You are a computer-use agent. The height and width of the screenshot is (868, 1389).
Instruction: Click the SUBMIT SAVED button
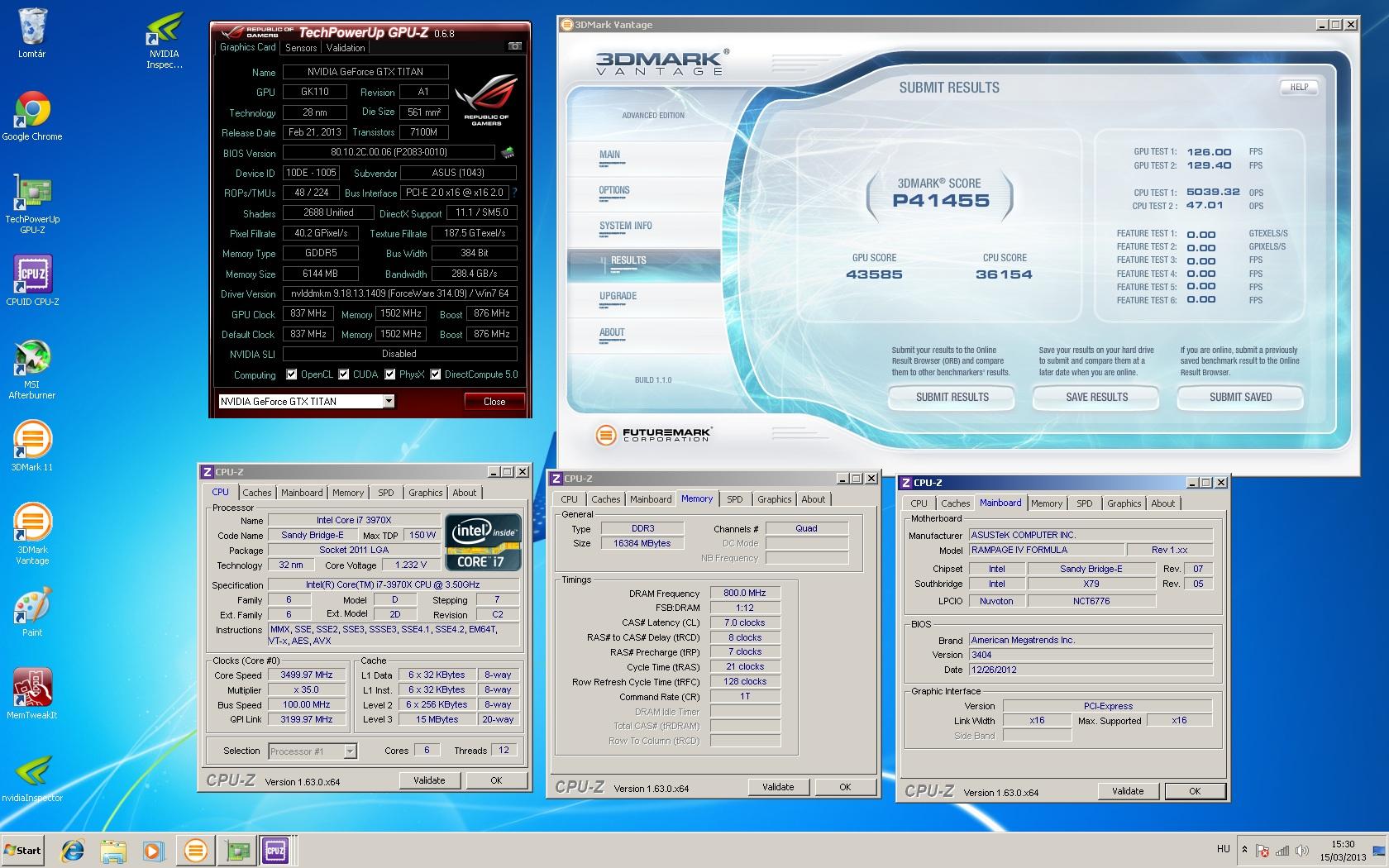(1240, 397)
